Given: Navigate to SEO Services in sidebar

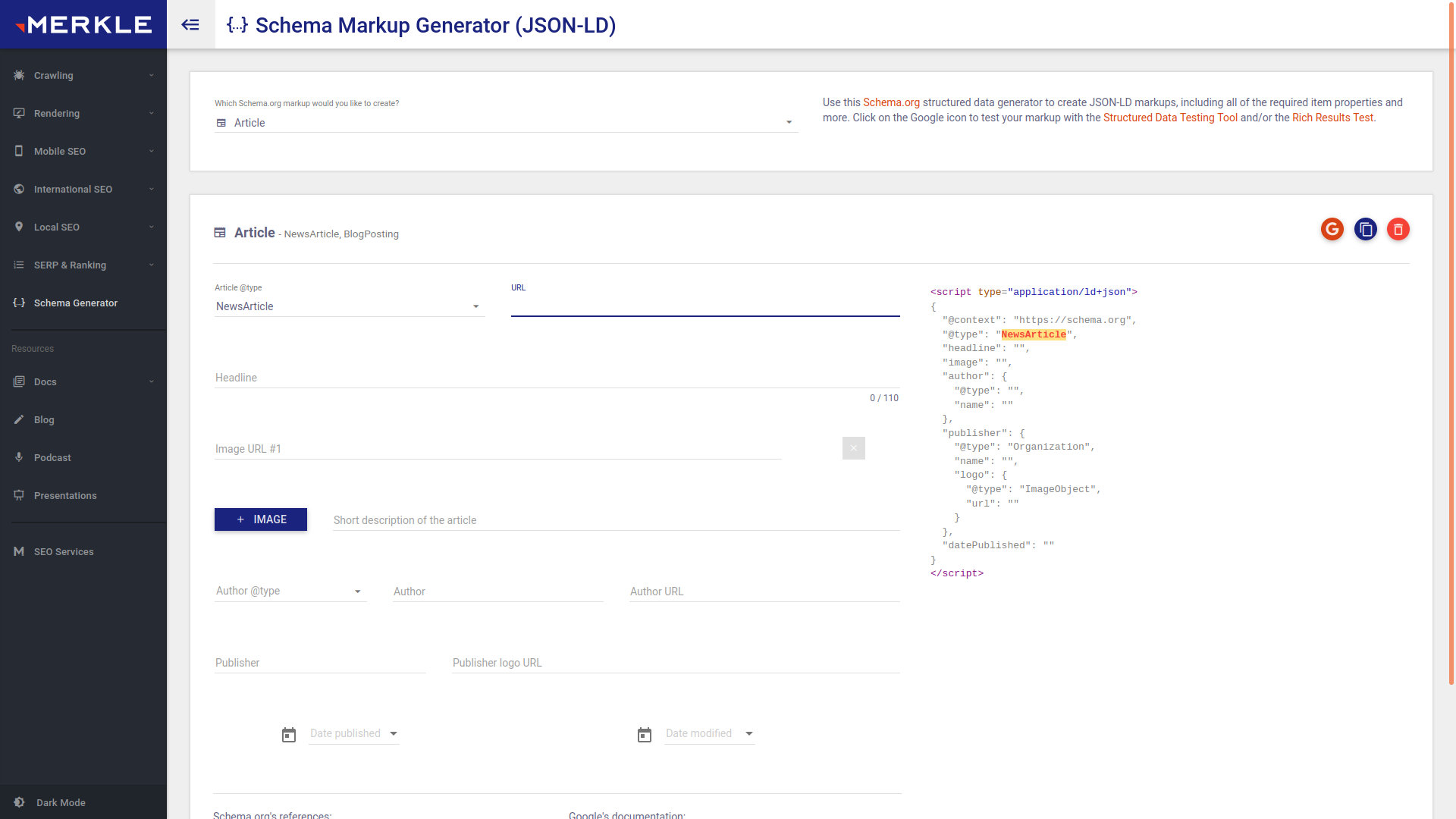Looking at the screenshot, I should coord(63,551).
